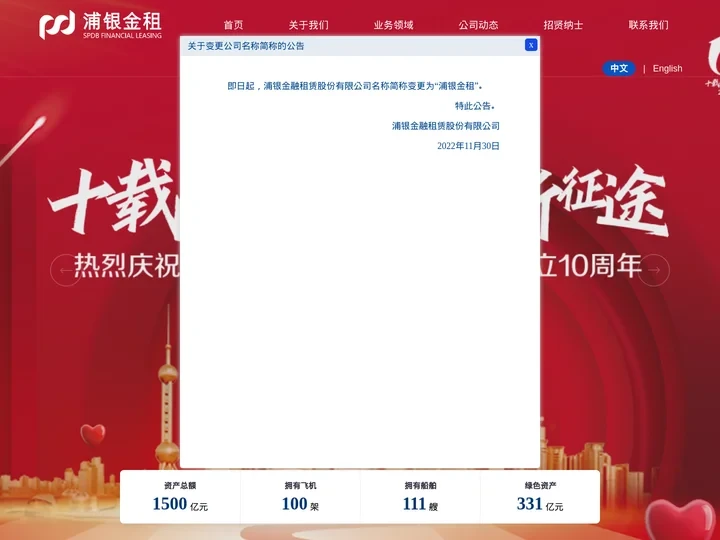Open the 关于我们 menu item

coord(309,25)
